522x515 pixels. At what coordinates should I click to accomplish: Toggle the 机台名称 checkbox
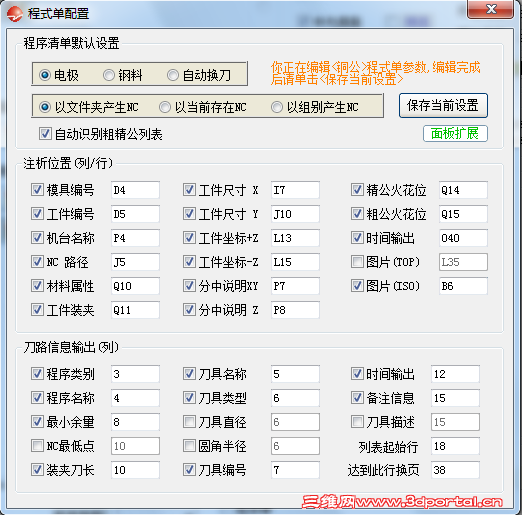37,238
